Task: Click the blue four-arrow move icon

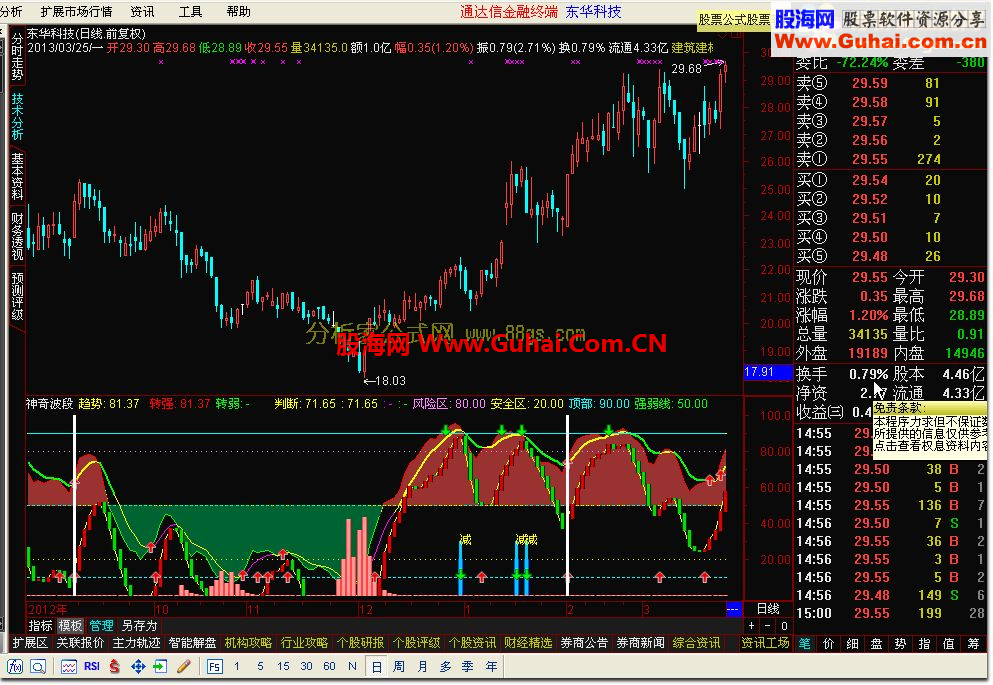Action: 138,667
